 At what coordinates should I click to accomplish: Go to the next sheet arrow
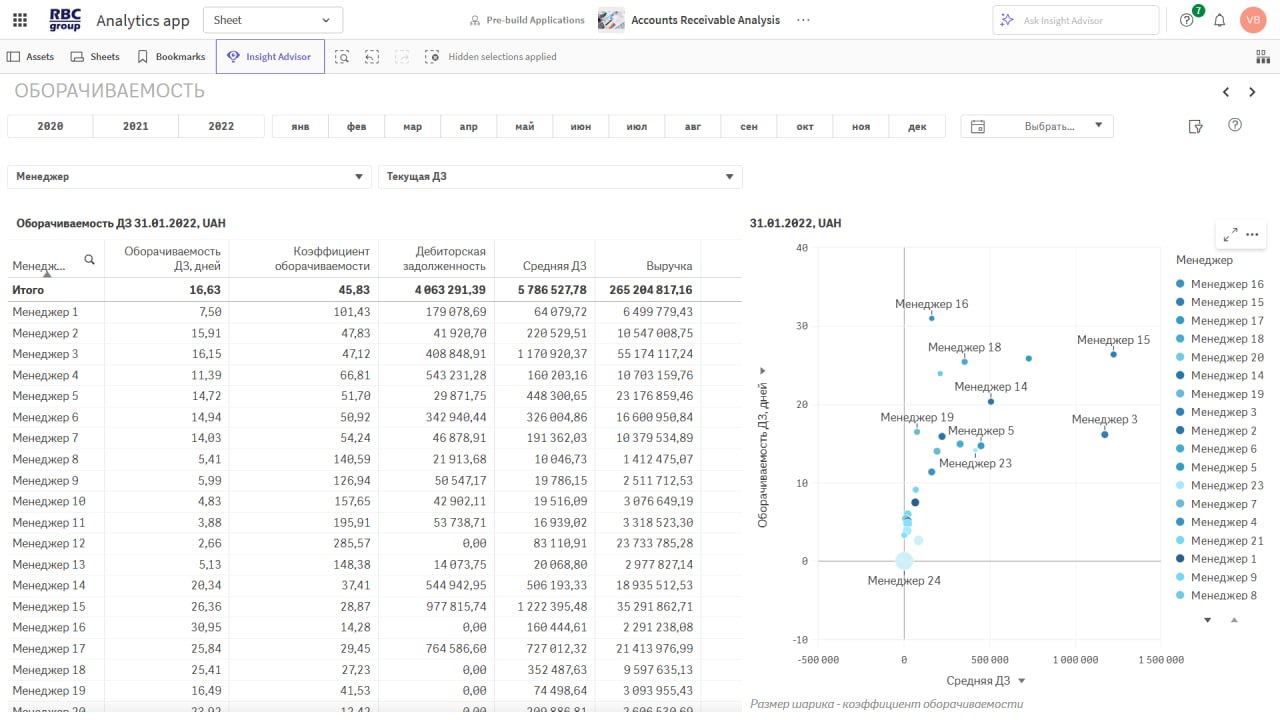1252,92
